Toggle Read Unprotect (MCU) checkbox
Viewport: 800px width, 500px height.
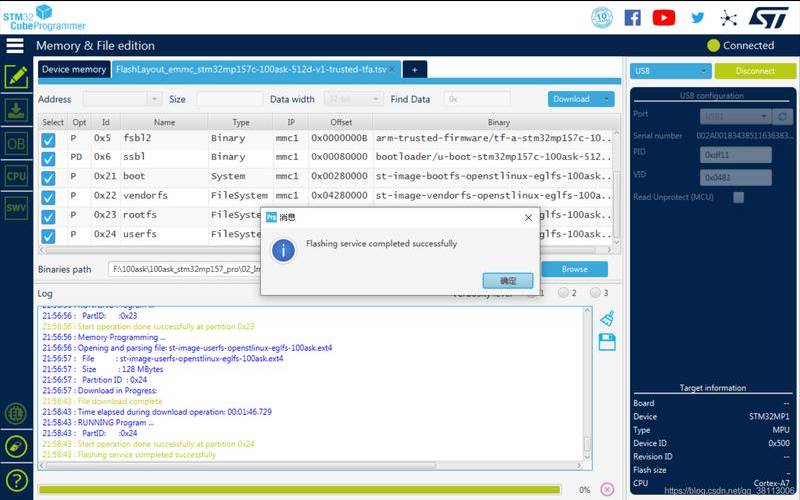738,197
